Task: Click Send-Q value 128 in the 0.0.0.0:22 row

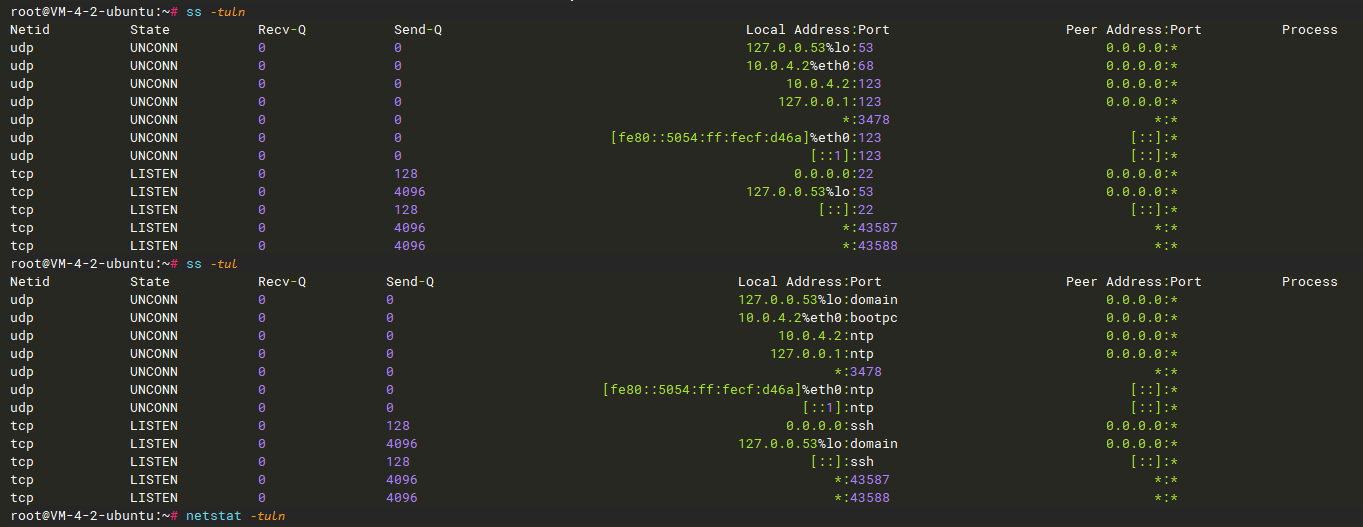Action: 406,174
